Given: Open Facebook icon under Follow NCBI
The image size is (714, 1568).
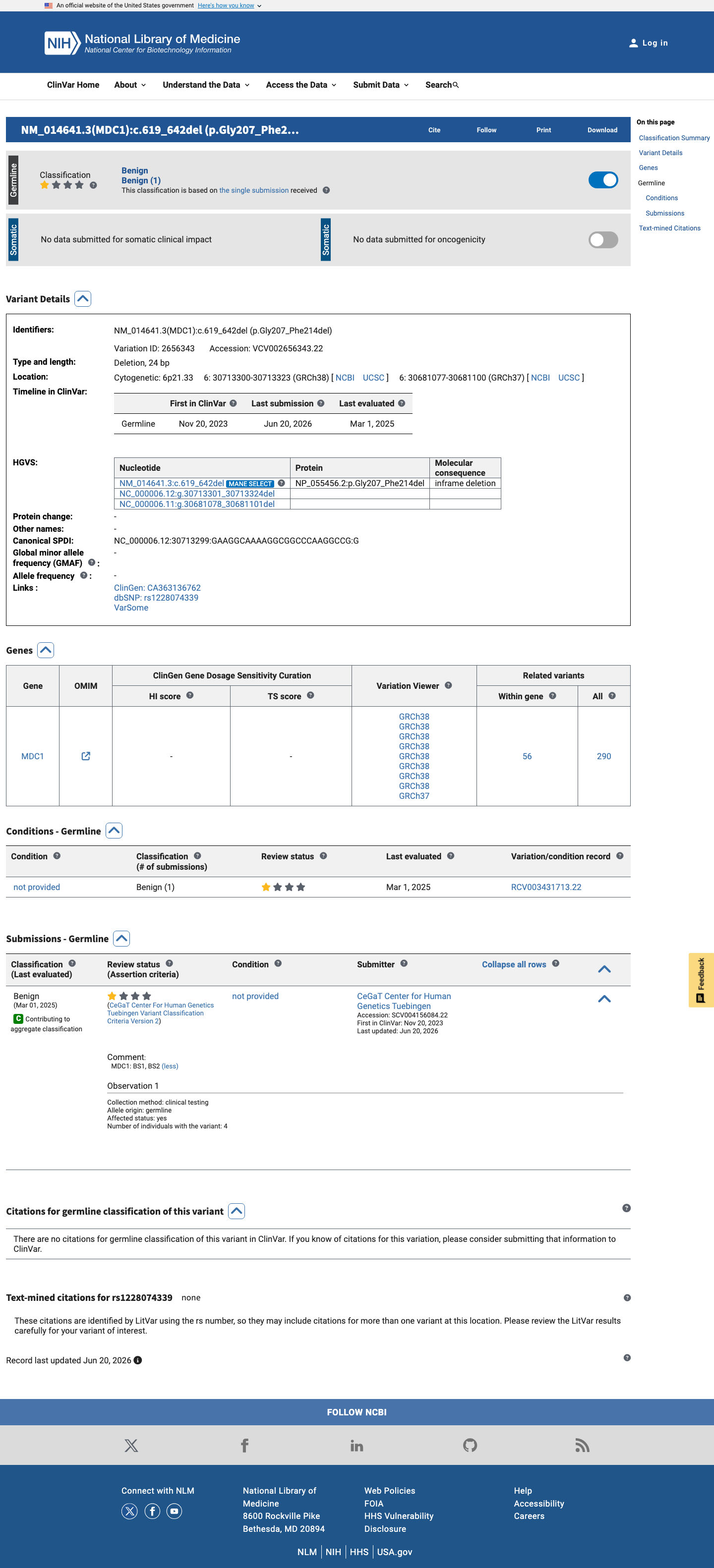Looking at the screenshot, I should tap(244, 1446).
